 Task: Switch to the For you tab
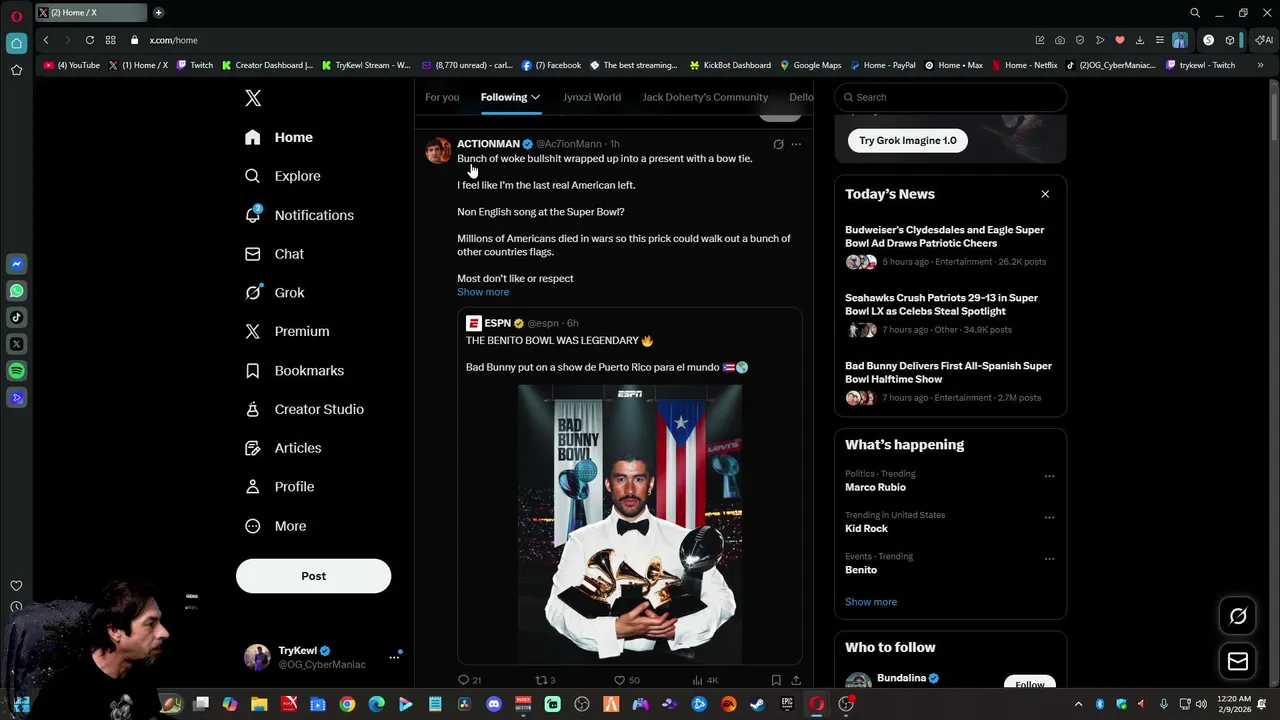tap(442, 97)
